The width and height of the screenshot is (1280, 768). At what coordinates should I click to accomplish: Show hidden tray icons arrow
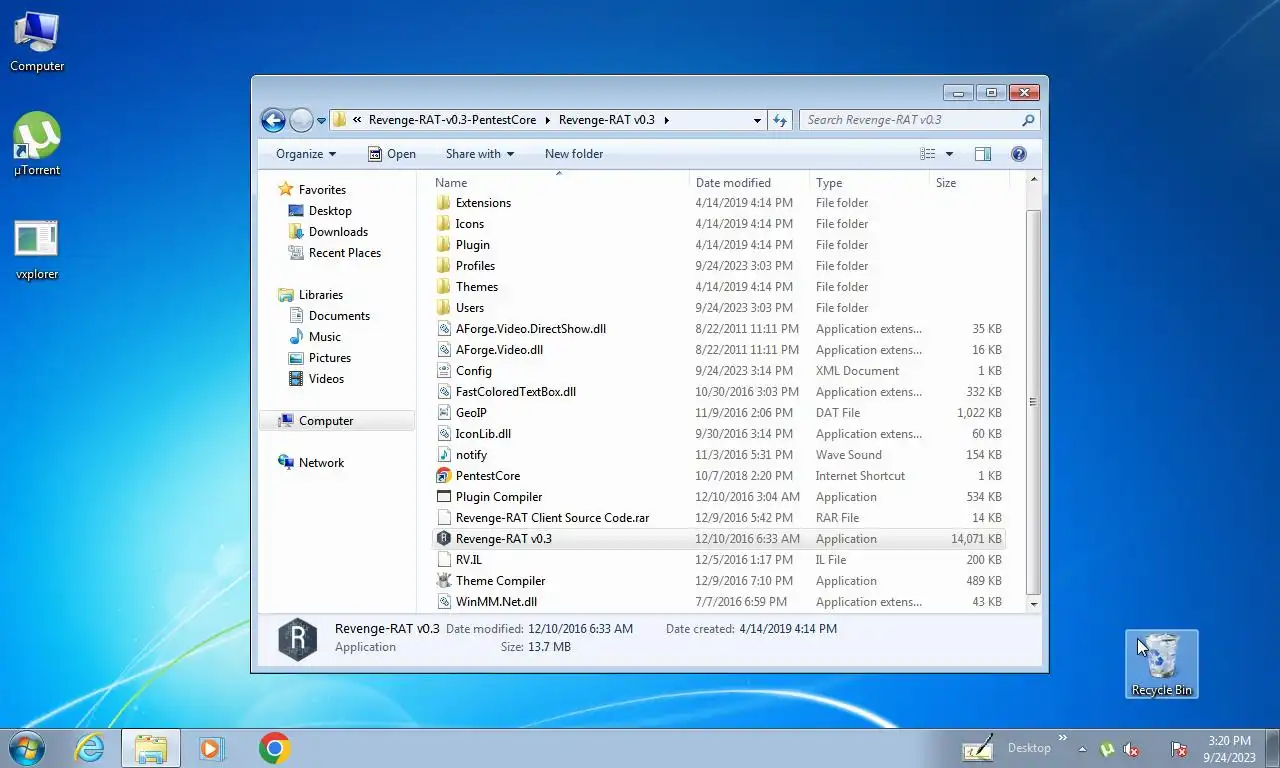click(1082, 749)
